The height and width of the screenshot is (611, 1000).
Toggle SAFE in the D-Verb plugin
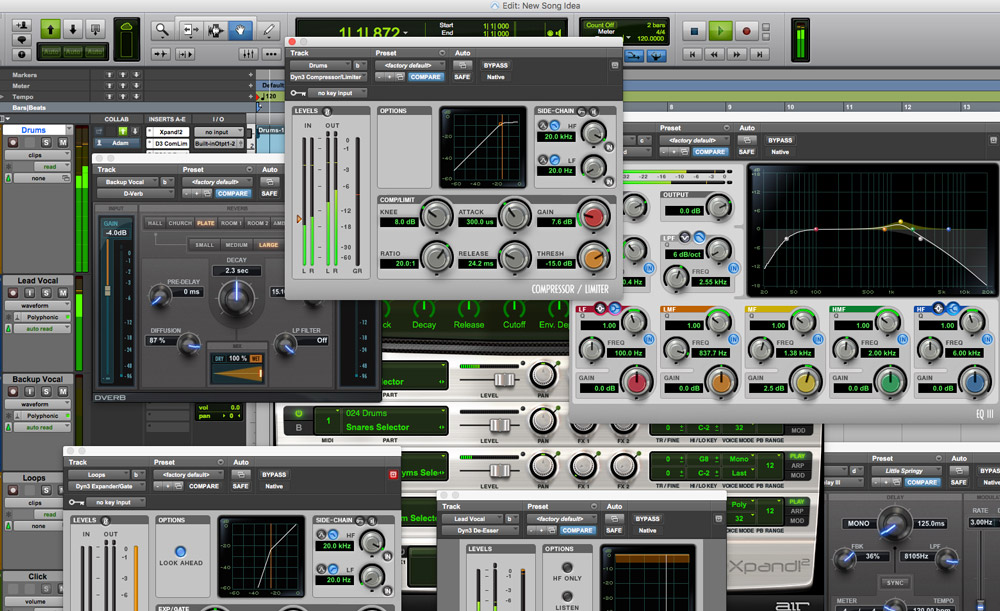pos(269,193)
